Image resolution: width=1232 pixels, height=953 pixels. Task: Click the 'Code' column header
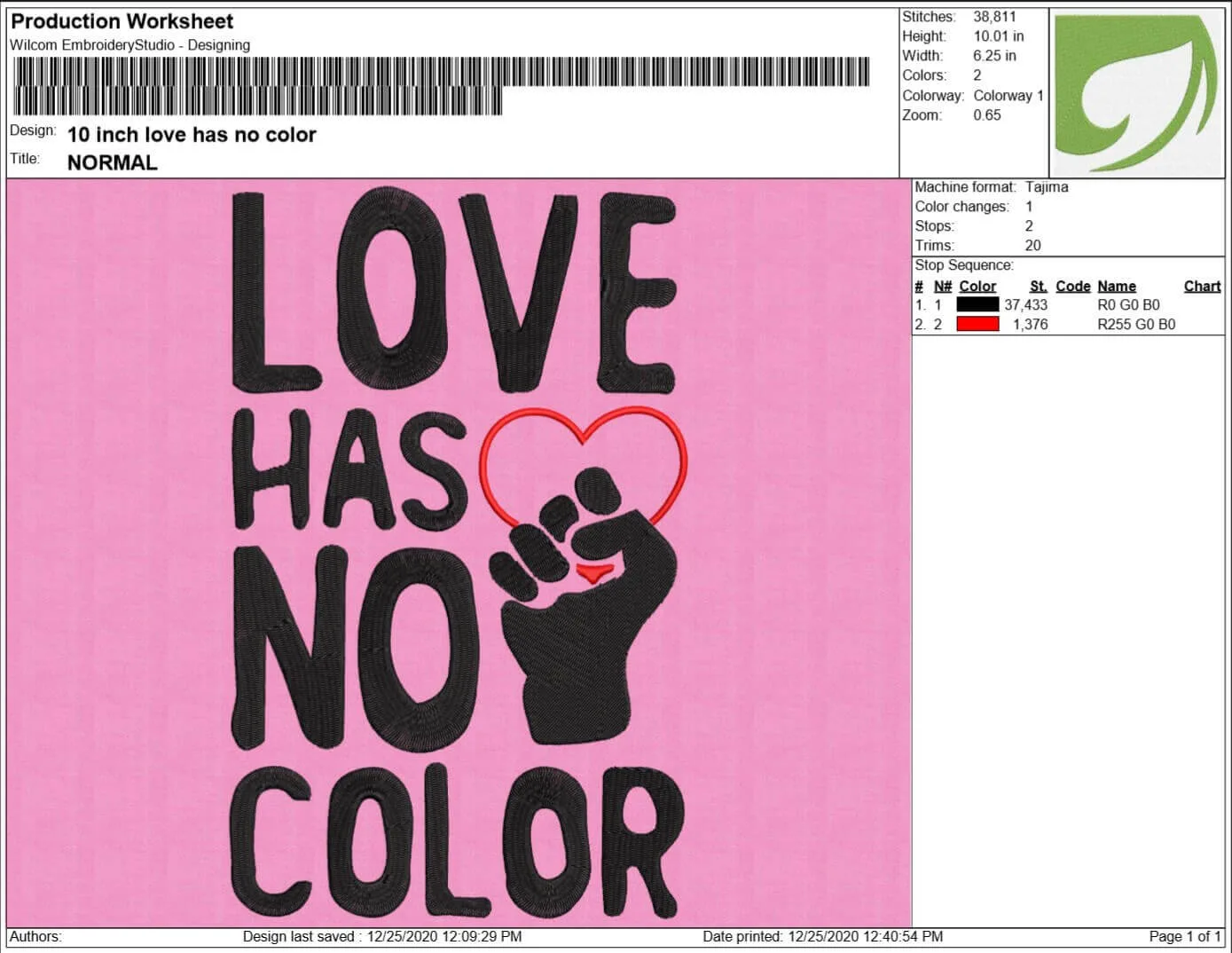click(x=1073, y=287)
